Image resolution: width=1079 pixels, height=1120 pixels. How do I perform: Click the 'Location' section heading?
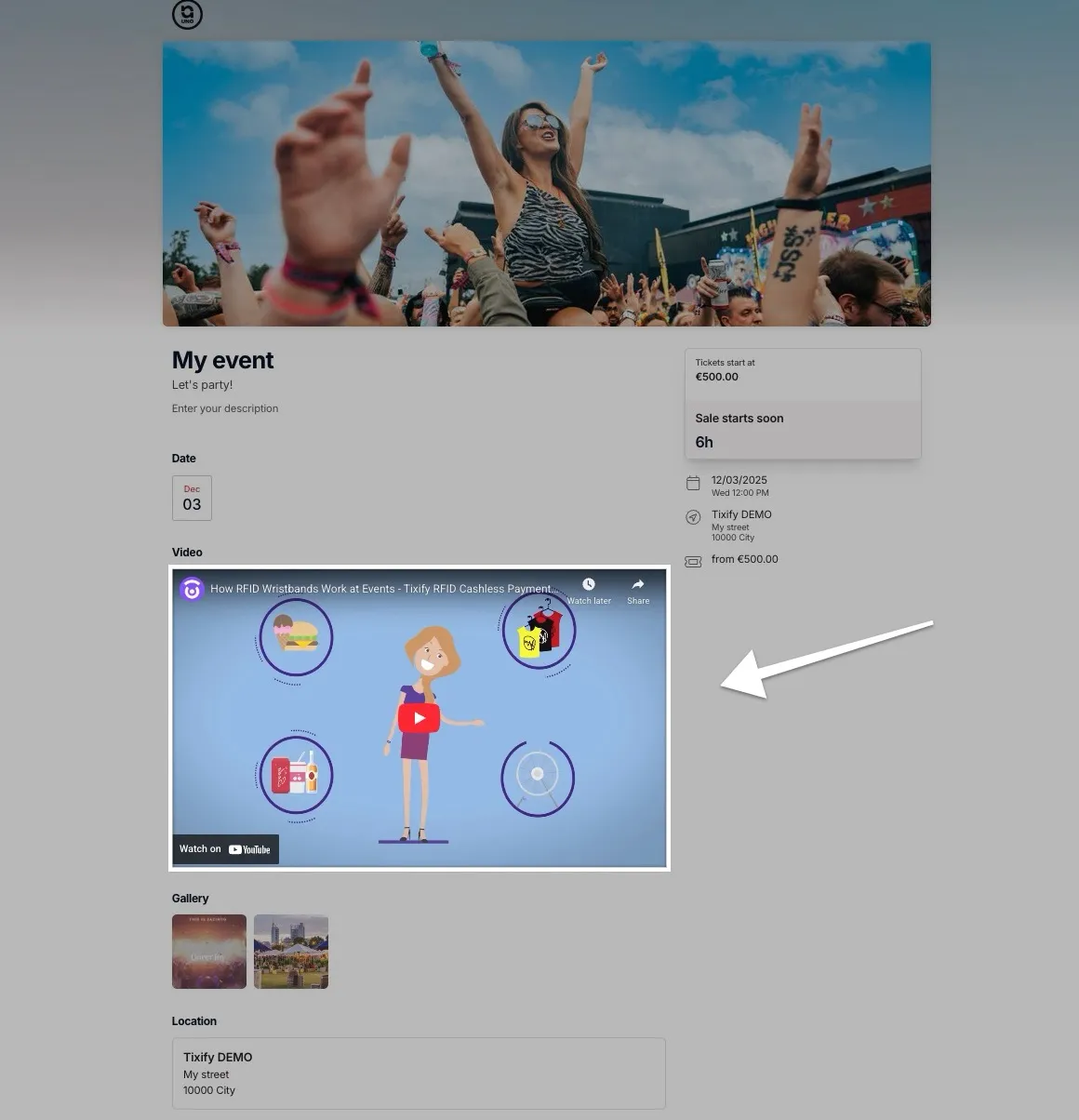click(x=194, y=1021)
